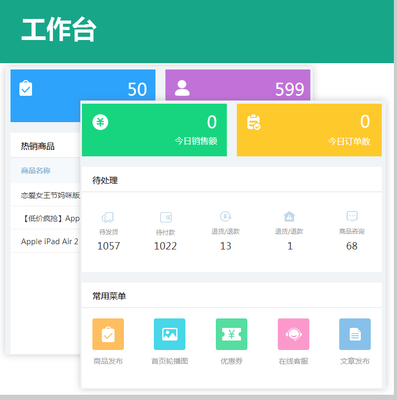Select the 【低价疯抢】App product row
Image resolution: width=397 pixels, height=400 pixels.
click(x=45, y=218)
